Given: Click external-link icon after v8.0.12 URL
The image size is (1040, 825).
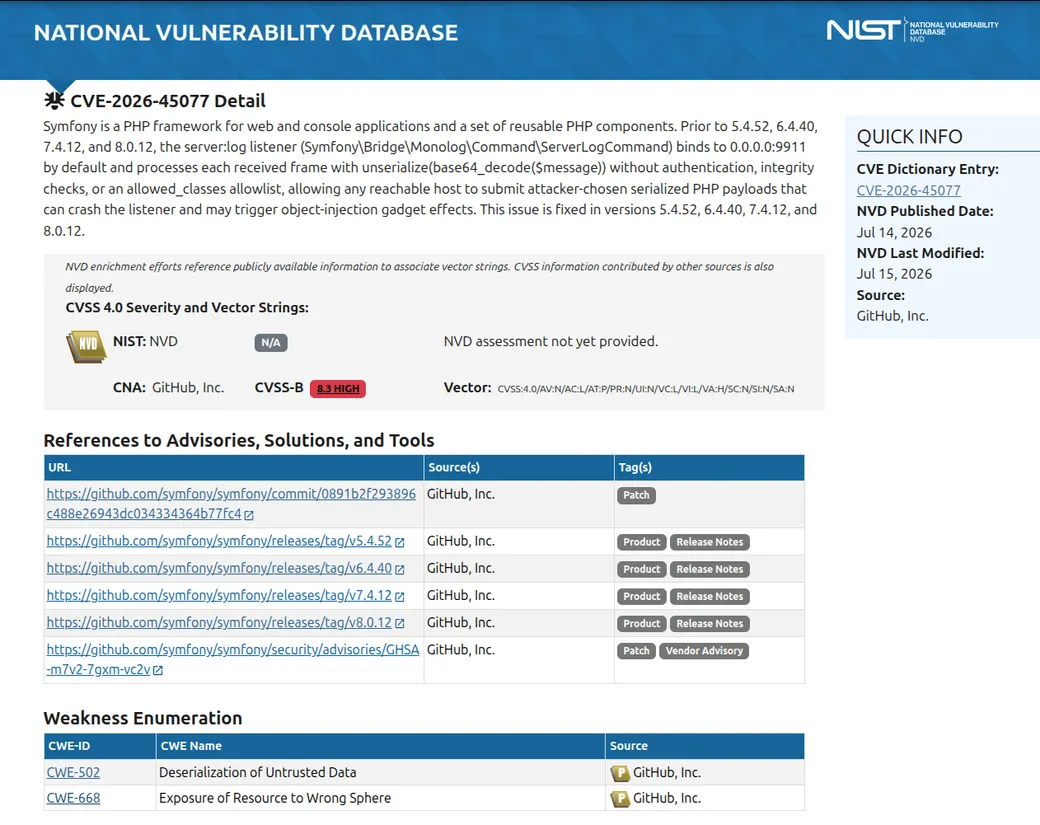Looking at the screenshot, I should (x=399, y=623).
